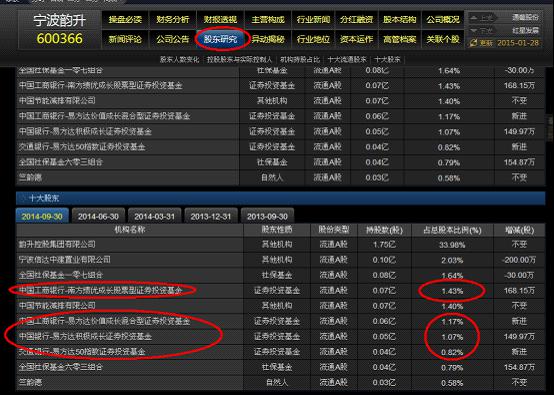Click the refresh icon beside 更新 date
The height and width of the screenshot is (395, 554).
(473, 43)
